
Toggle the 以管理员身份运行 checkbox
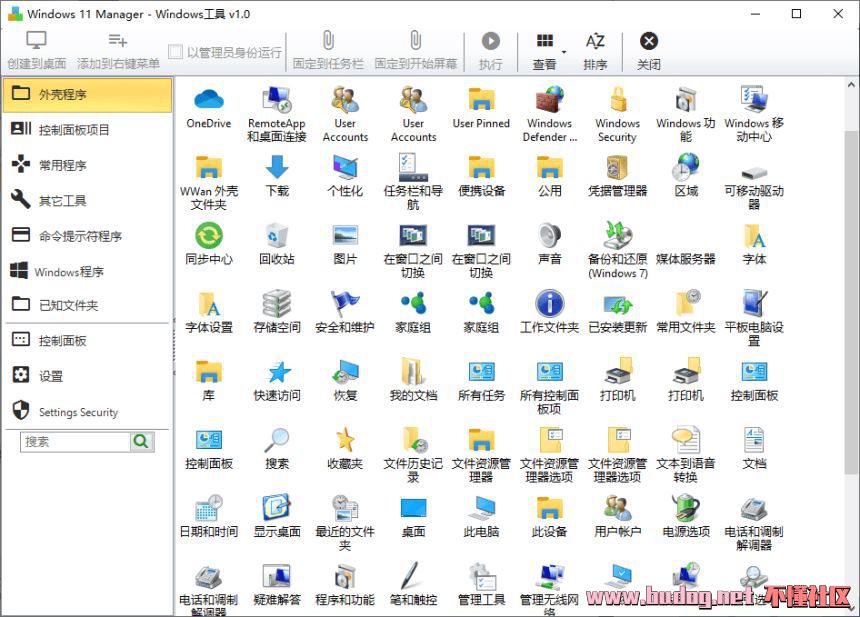pos(176,52)
